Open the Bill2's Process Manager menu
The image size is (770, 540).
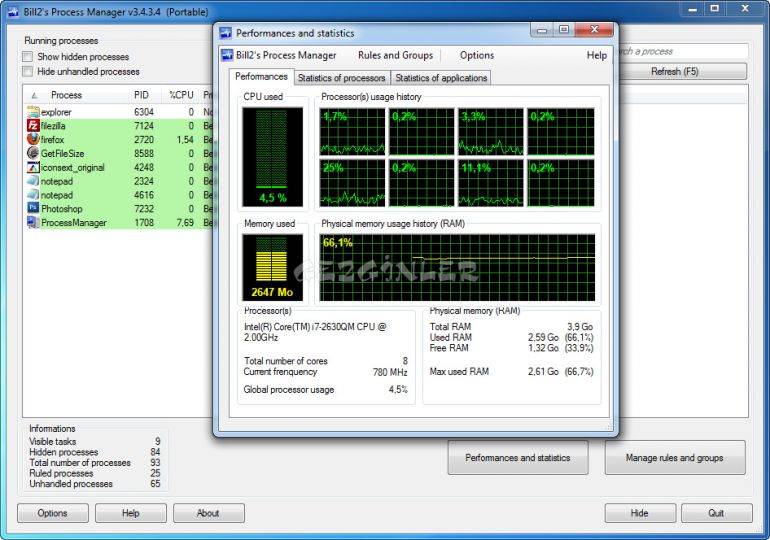point(286,55)
